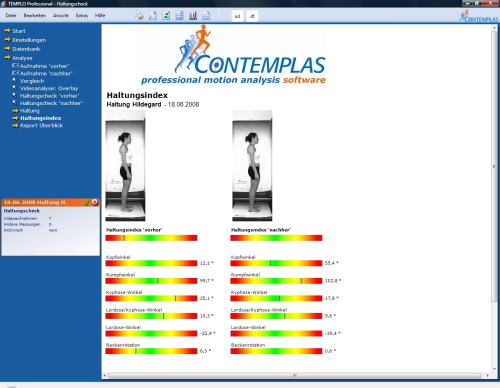Click arrow icon beside Report Überblick
Image resolution: width=500 pixels, height=388 pixels.
tap(15, 125)
